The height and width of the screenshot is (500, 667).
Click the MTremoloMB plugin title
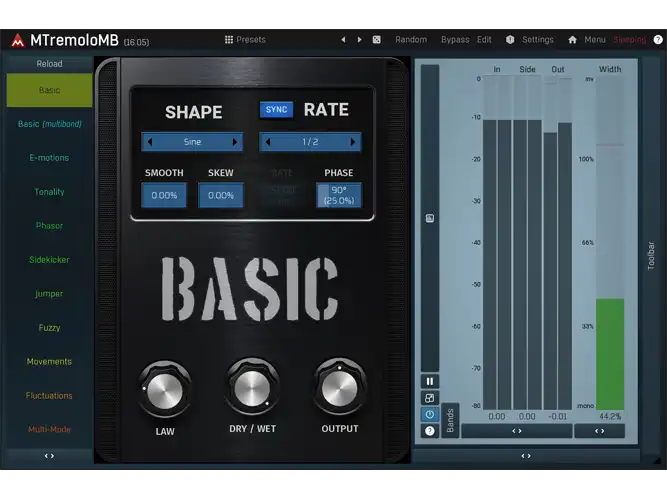(74, 40)
